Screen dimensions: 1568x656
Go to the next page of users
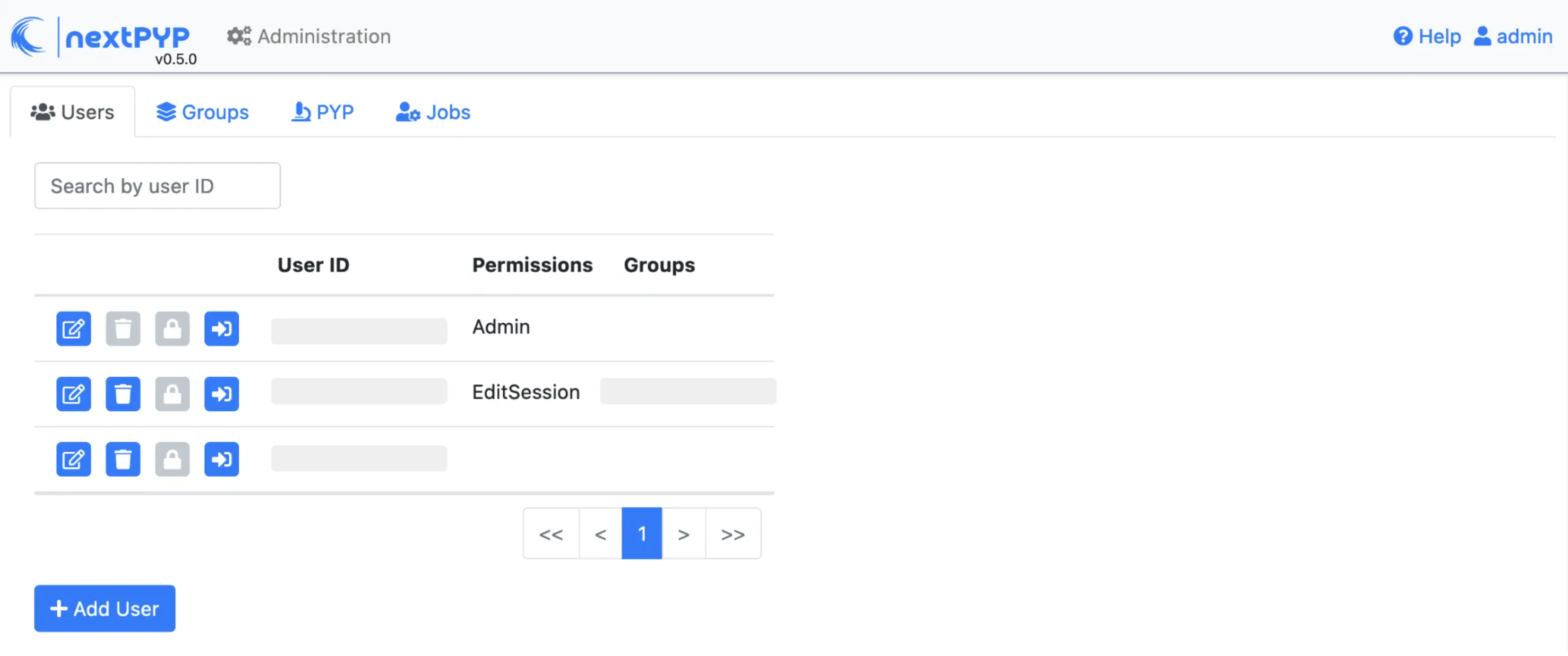click(683, 534)
